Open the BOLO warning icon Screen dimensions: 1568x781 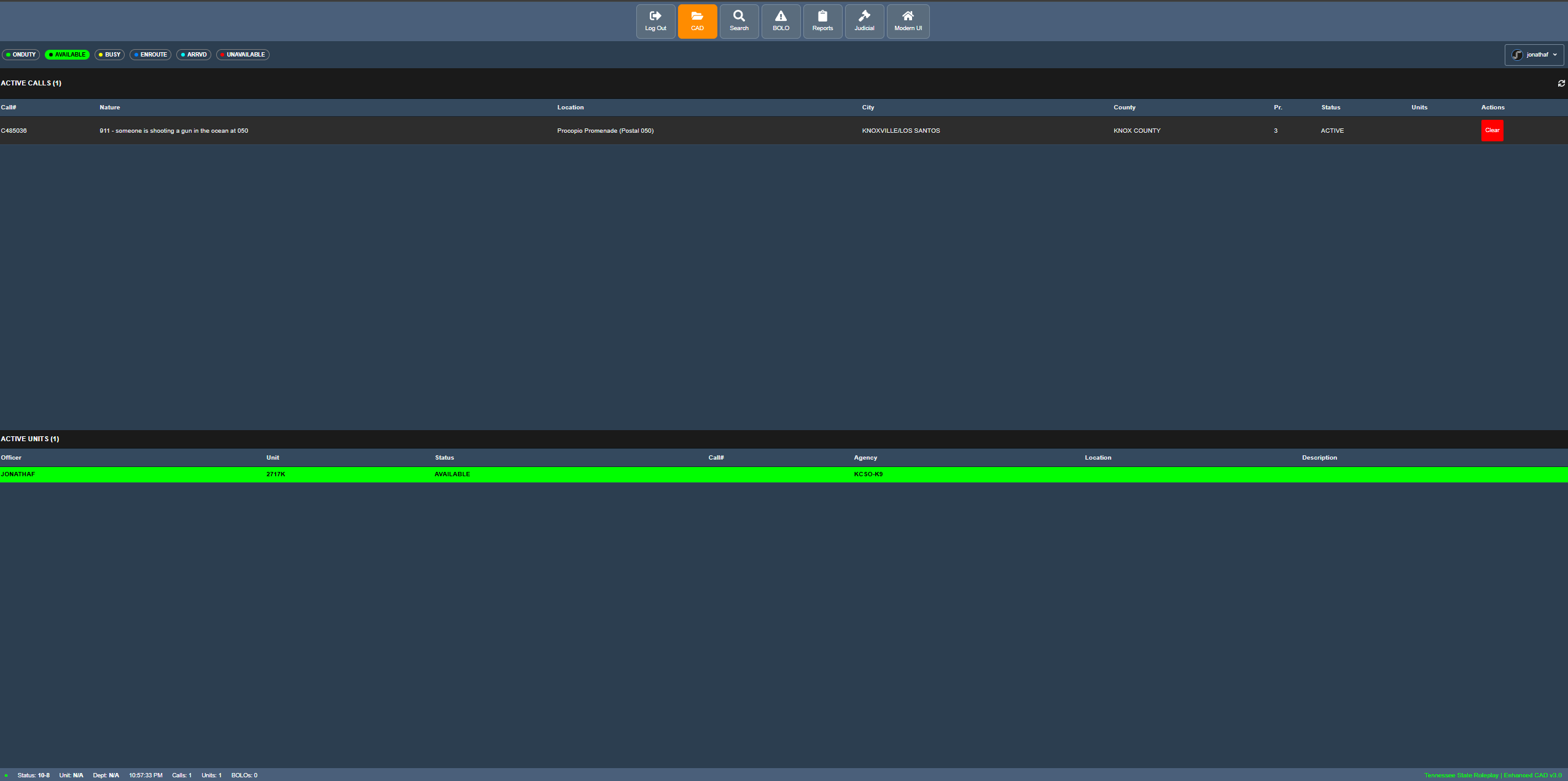[x=781, y=22]
